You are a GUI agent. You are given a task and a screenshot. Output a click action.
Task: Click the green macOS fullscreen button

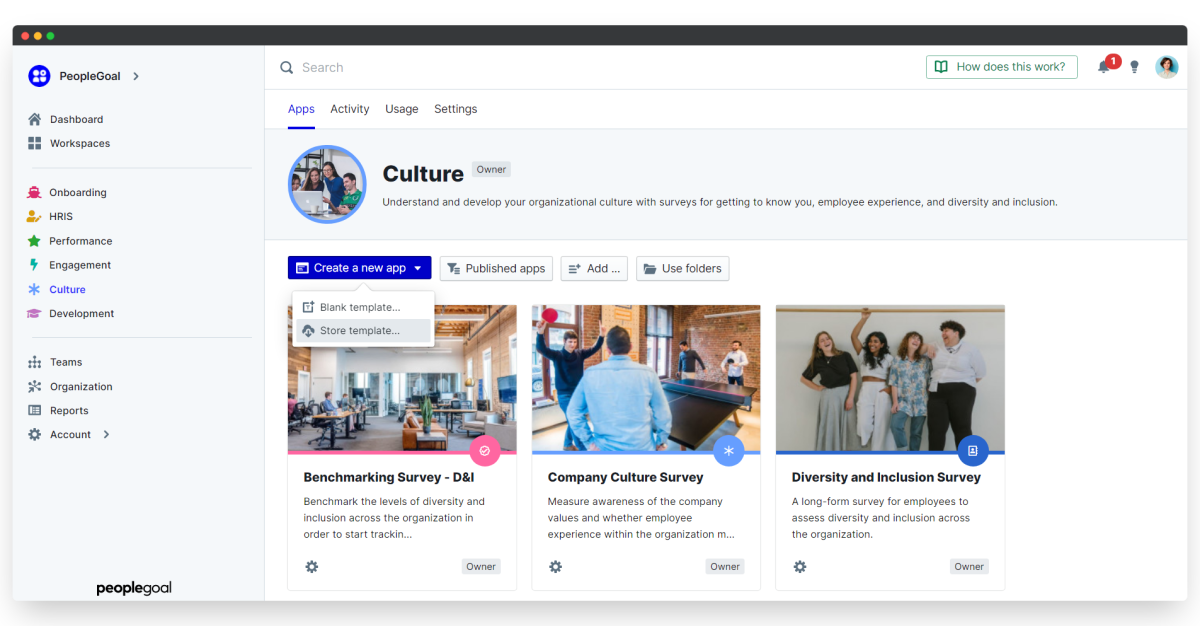(x=51, y=35)
